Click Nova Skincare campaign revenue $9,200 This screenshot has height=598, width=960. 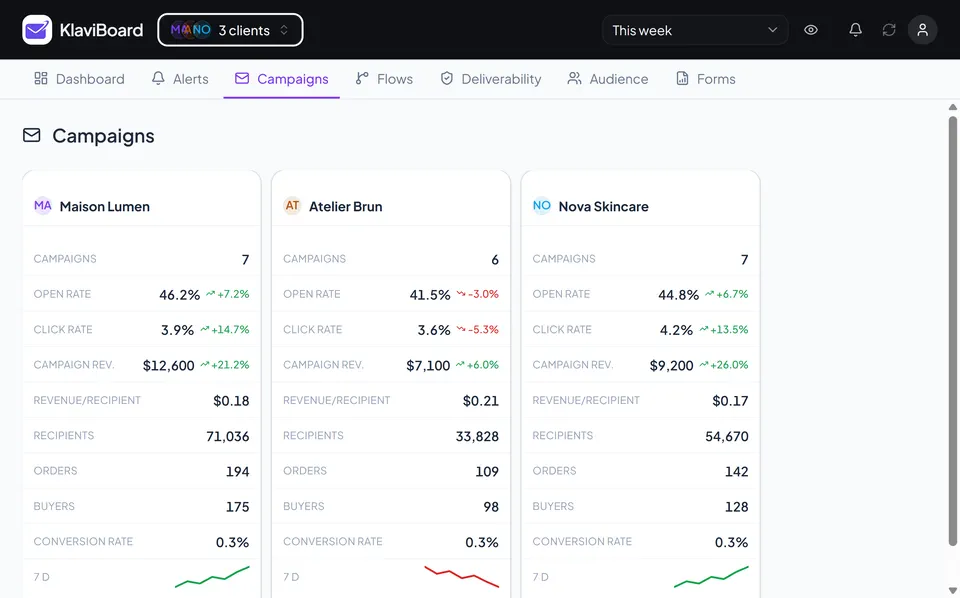pos(671,365)
